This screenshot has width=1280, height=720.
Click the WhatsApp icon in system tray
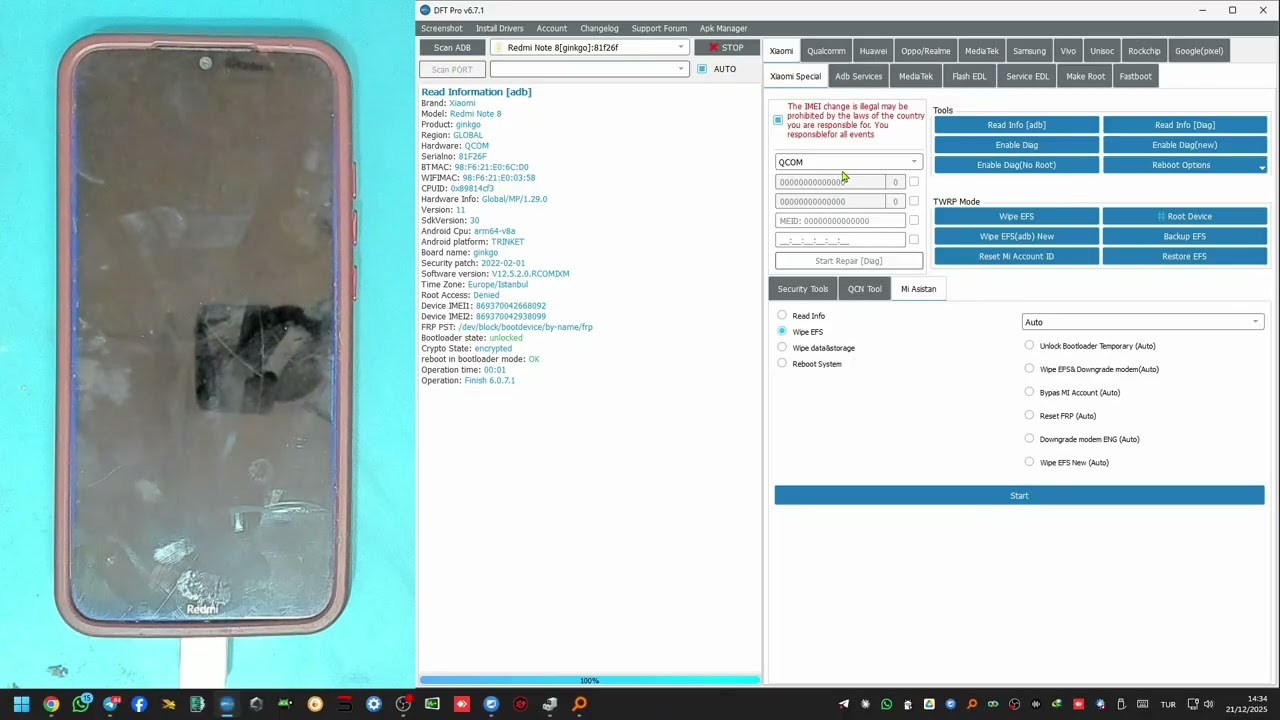tap(887, 704)
